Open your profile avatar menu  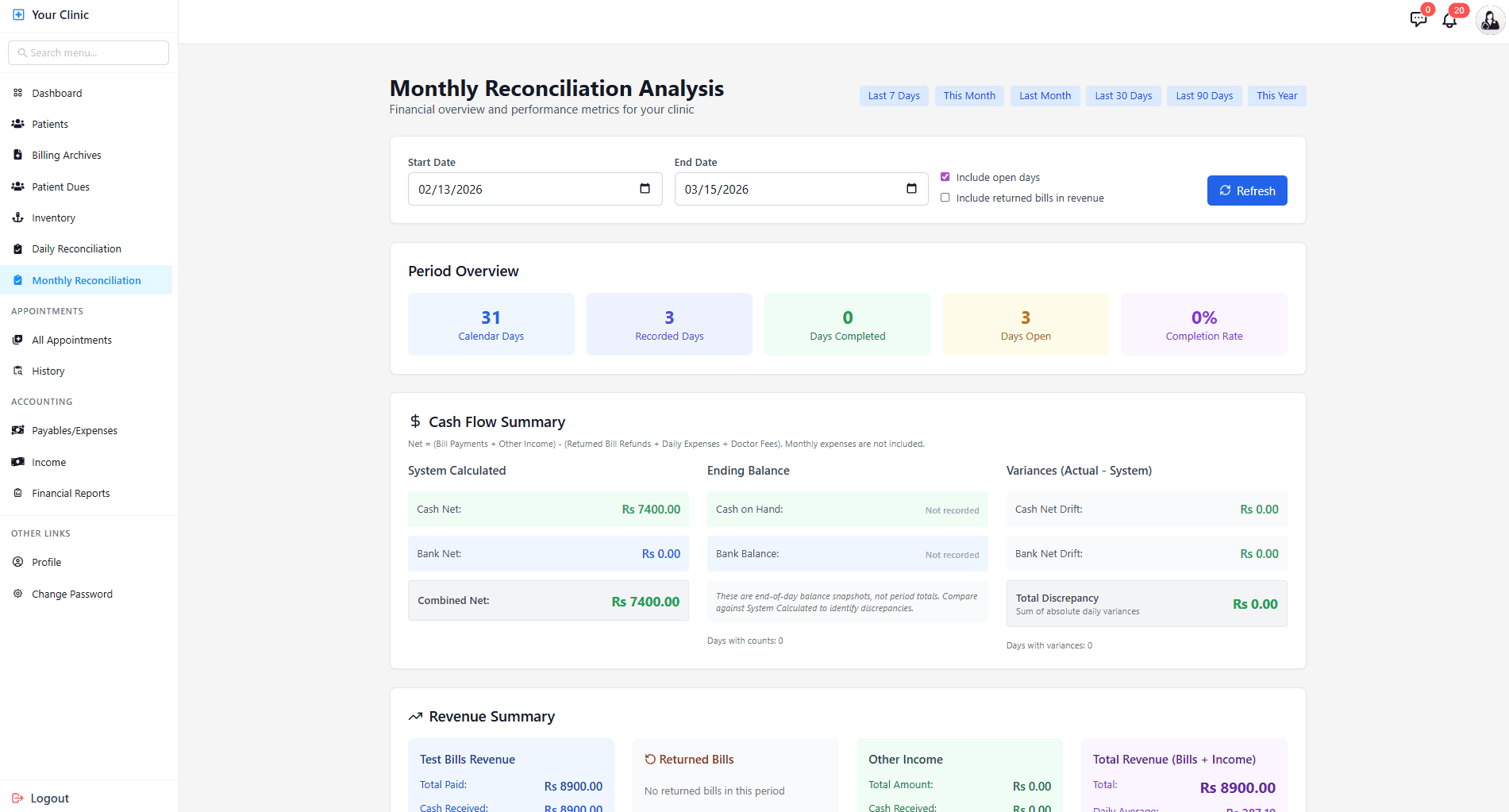click(x=1488, y=21)
